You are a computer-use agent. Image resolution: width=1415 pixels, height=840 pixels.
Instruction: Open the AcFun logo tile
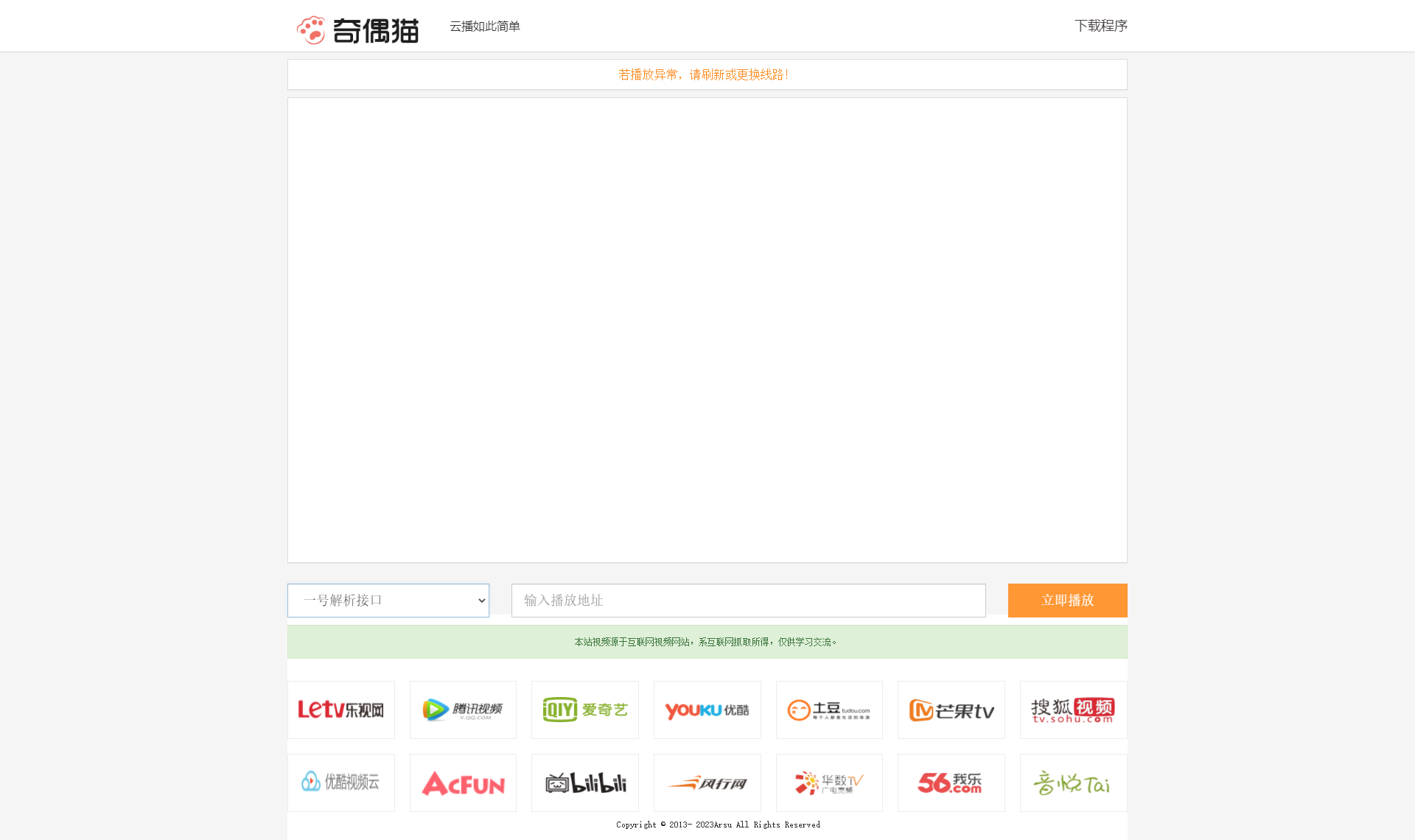pyautogui.click(x=463, y=783)
